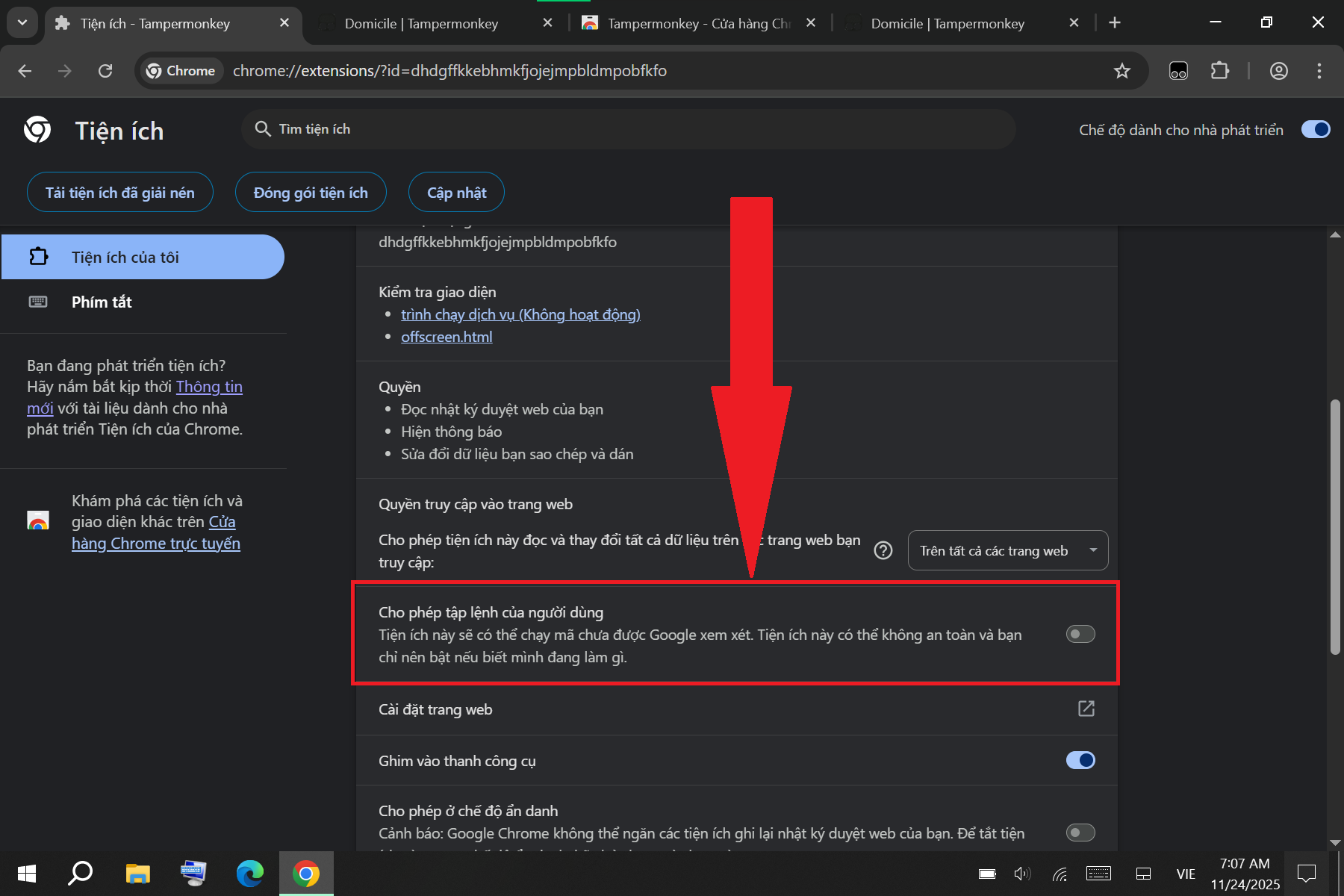Open the Chrome profile avatar icon

[1278, 71]
